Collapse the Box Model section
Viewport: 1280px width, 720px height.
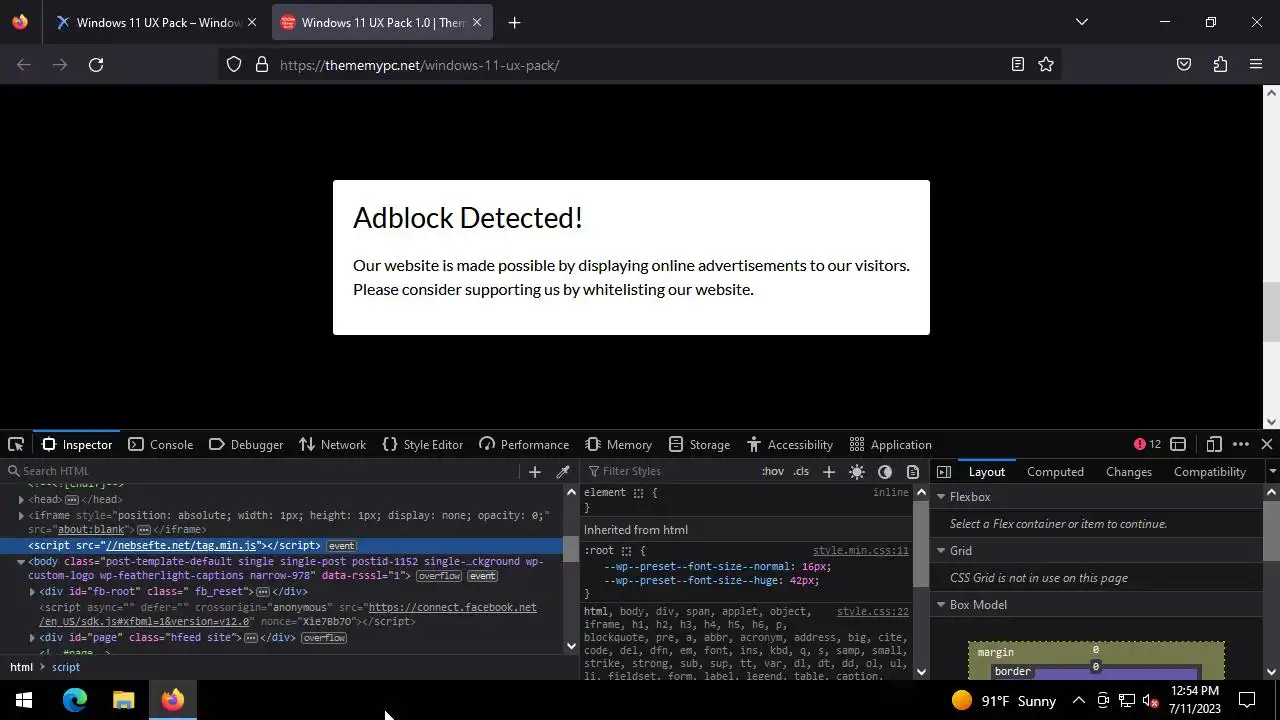pyautogui.click(x=941, y=604)
